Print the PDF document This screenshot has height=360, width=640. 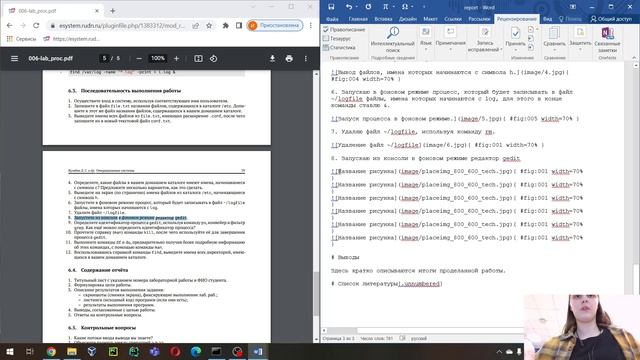[x=289, y=58]
